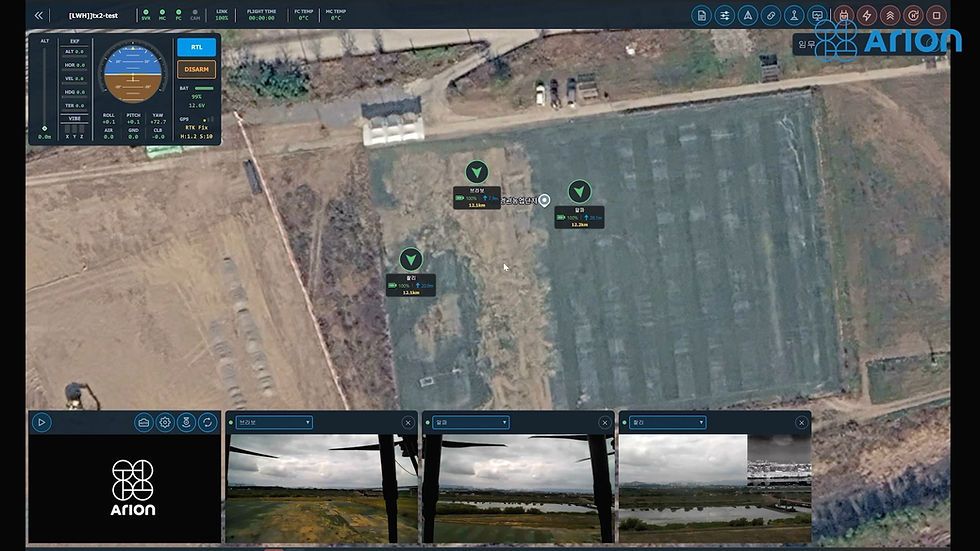Click the GPS RTK Fix status text
Viewport: 980px width, 551px height.
click(x=196, y=127)
